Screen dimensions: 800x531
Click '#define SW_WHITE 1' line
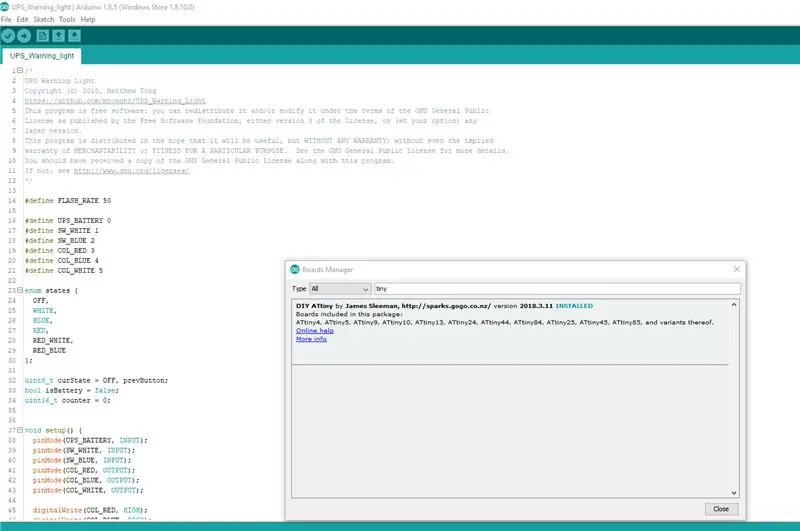click(x=62, y=231)
